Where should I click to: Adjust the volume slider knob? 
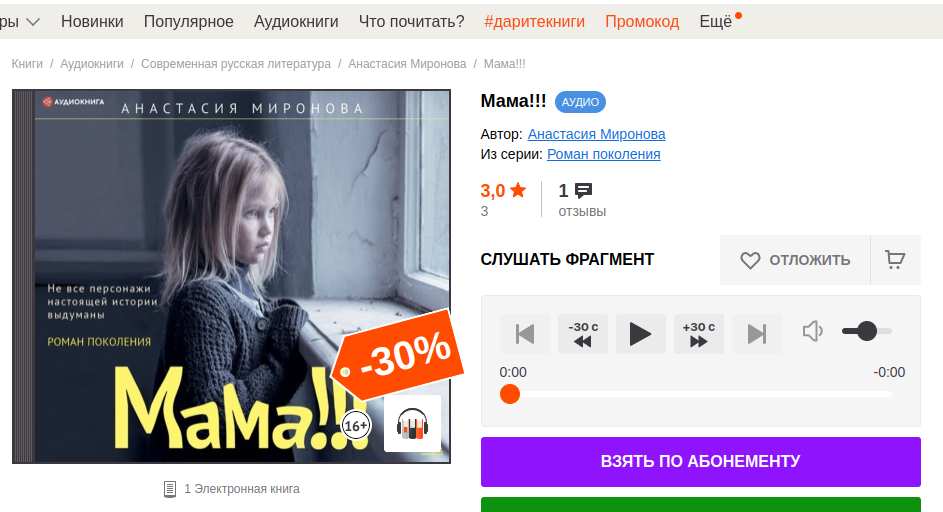point(867,331)
